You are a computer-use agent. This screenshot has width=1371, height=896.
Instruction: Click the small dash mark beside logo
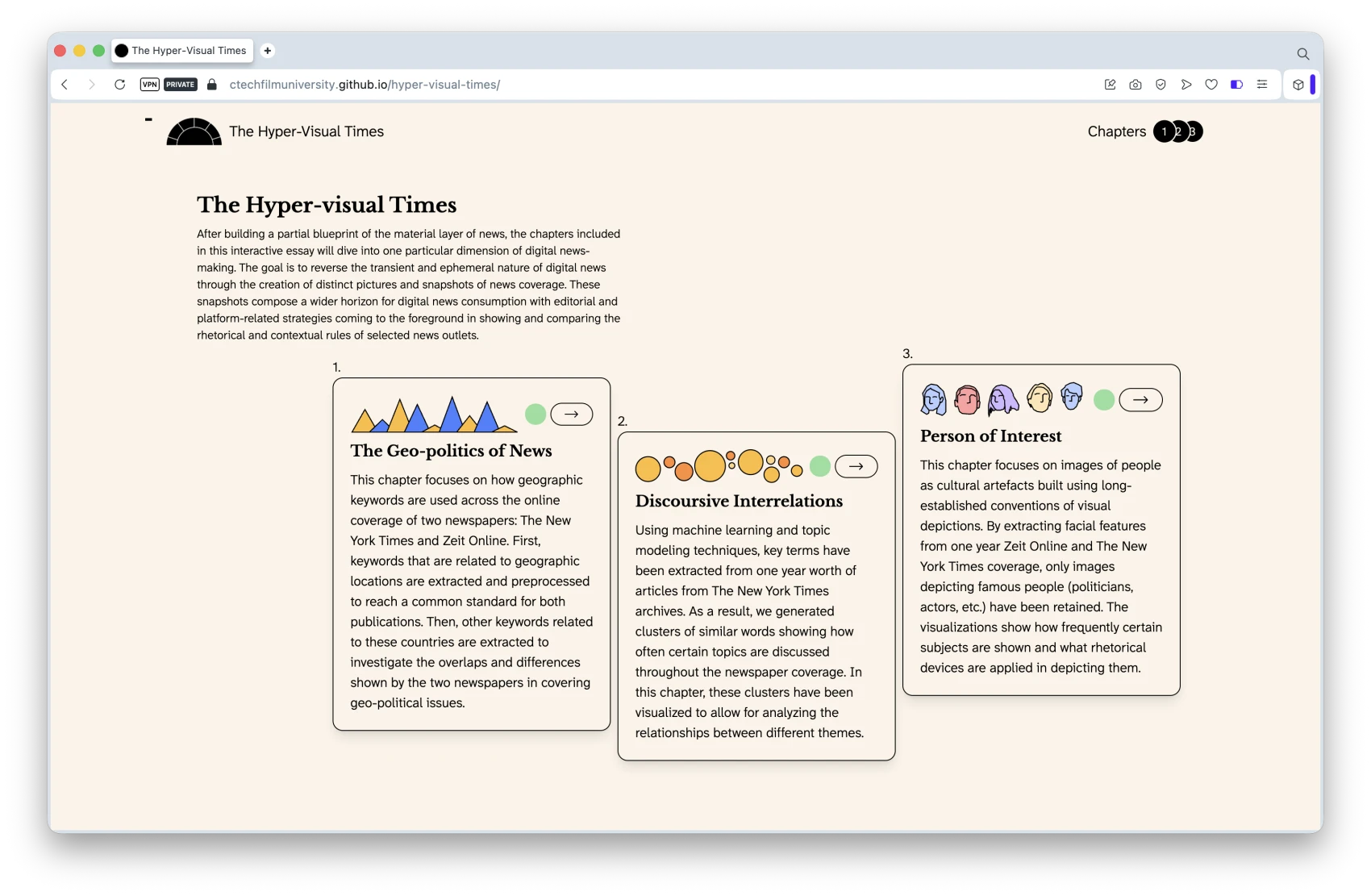(148, 119)
